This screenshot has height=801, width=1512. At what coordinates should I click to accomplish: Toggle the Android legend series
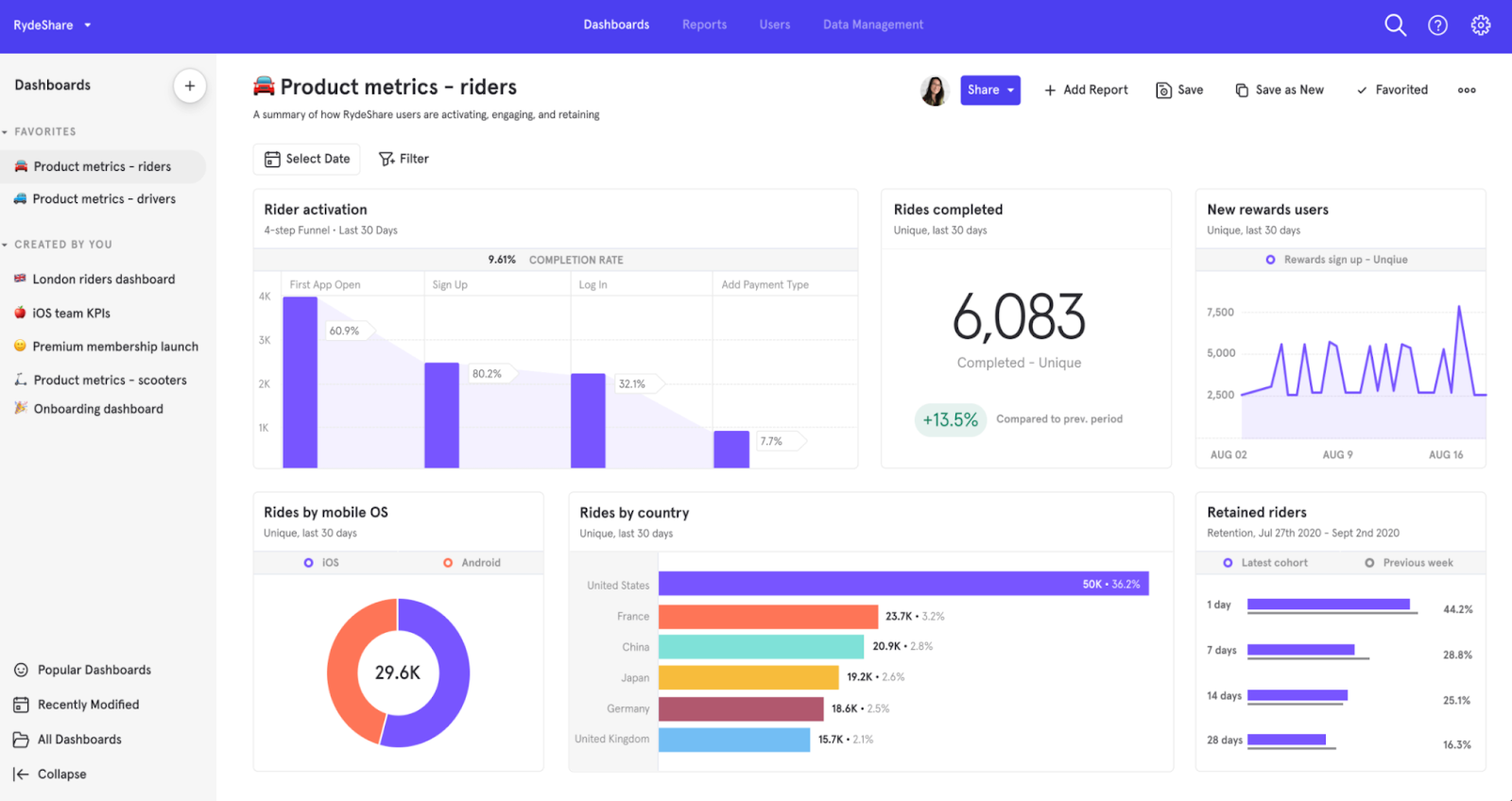click(448, 563)
